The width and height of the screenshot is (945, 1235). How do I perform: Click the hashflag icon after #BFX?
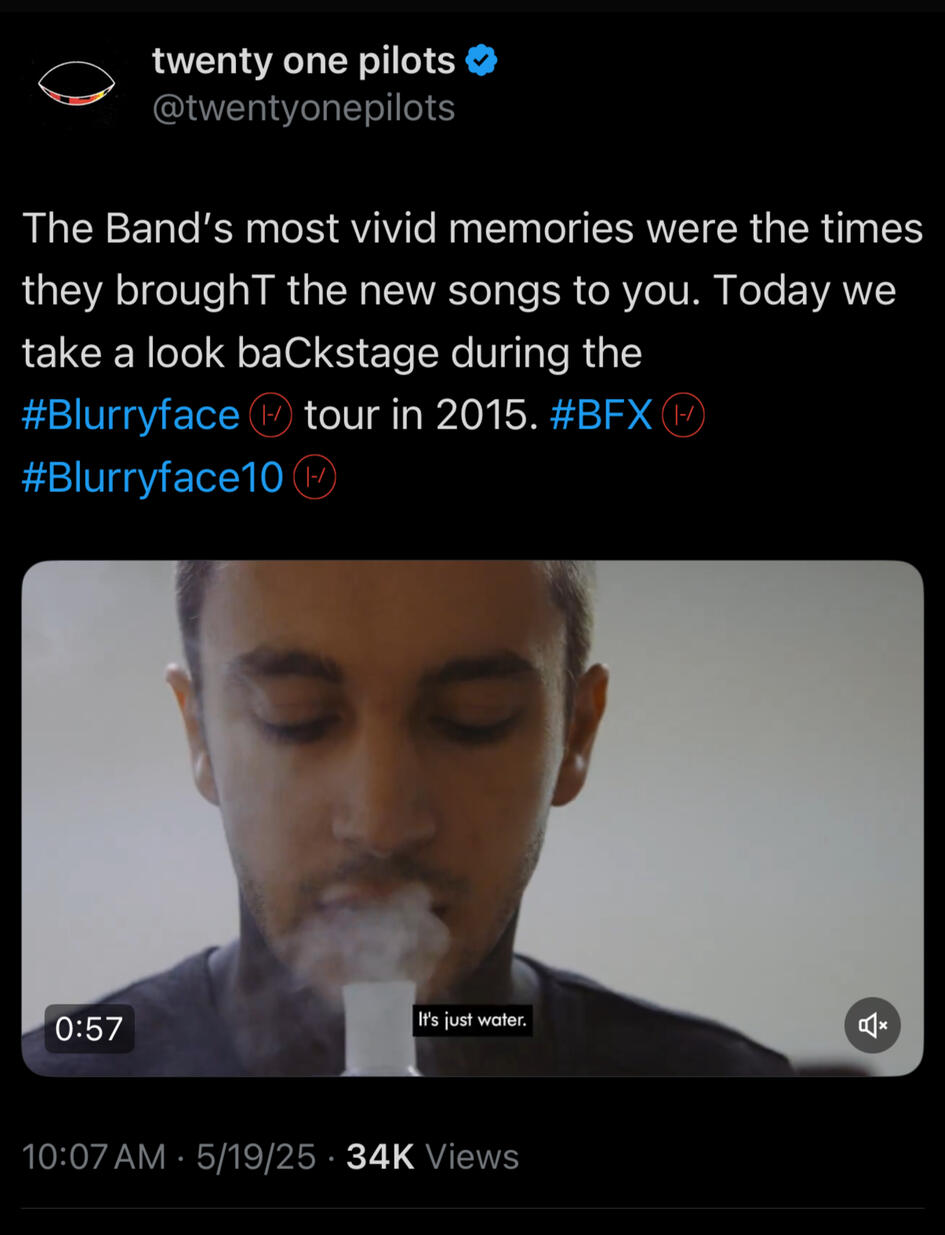click(x=683, y=415)
